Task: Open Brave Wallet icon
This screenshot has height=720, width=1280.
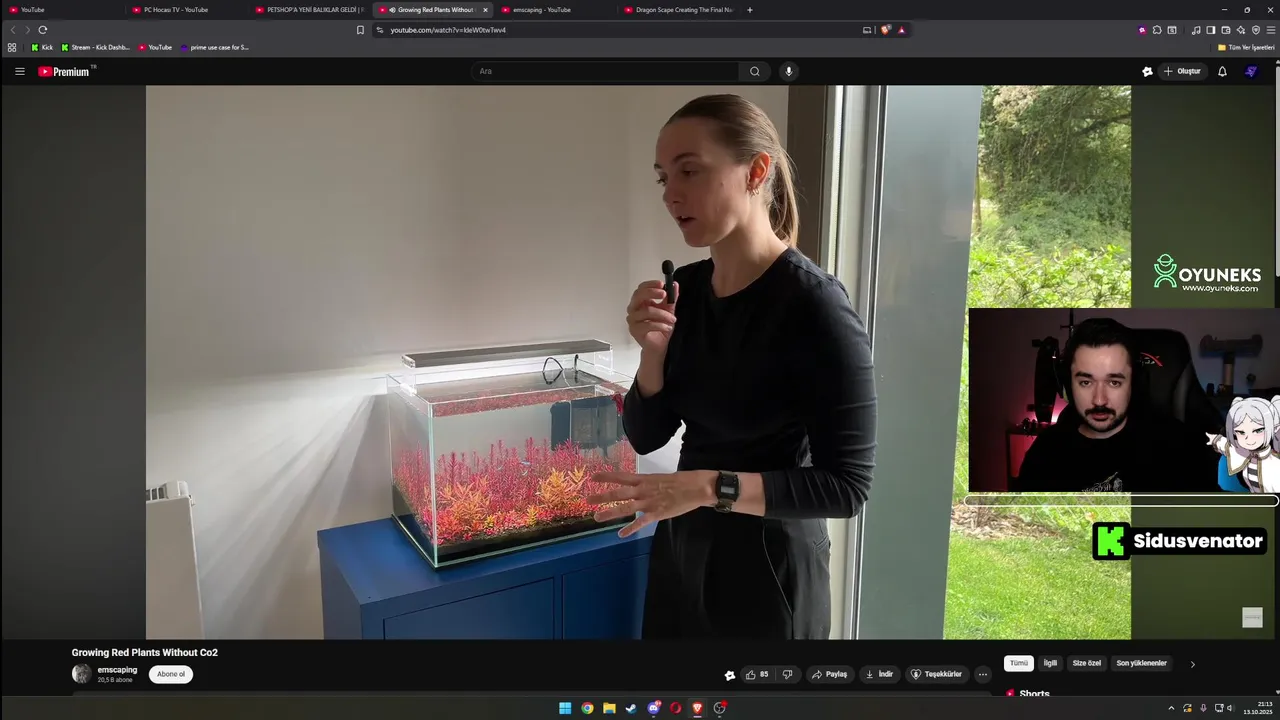Action: (1226, 30)
